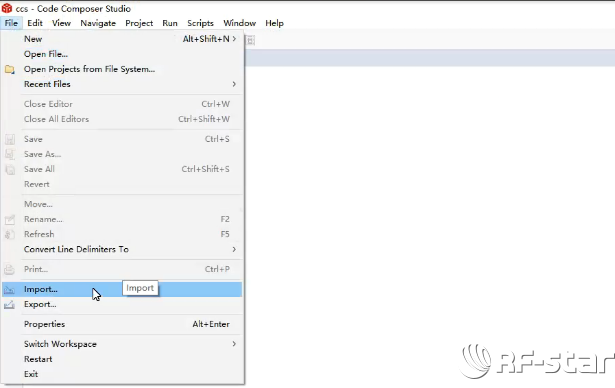Open the Help menu
Viewport: 615px width, 388px height.
click(274, 23)
